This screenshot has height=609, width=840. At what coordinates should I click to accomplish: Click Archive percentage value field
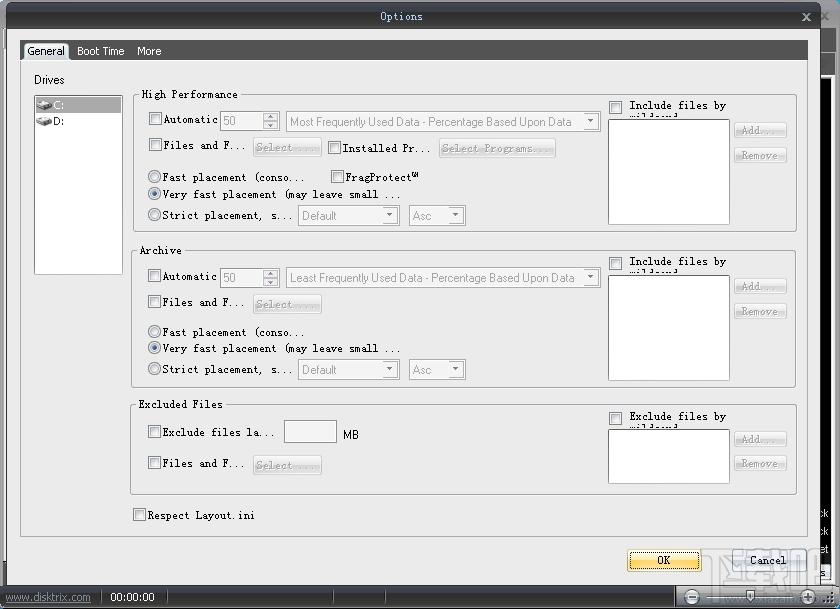pos(242,277)
